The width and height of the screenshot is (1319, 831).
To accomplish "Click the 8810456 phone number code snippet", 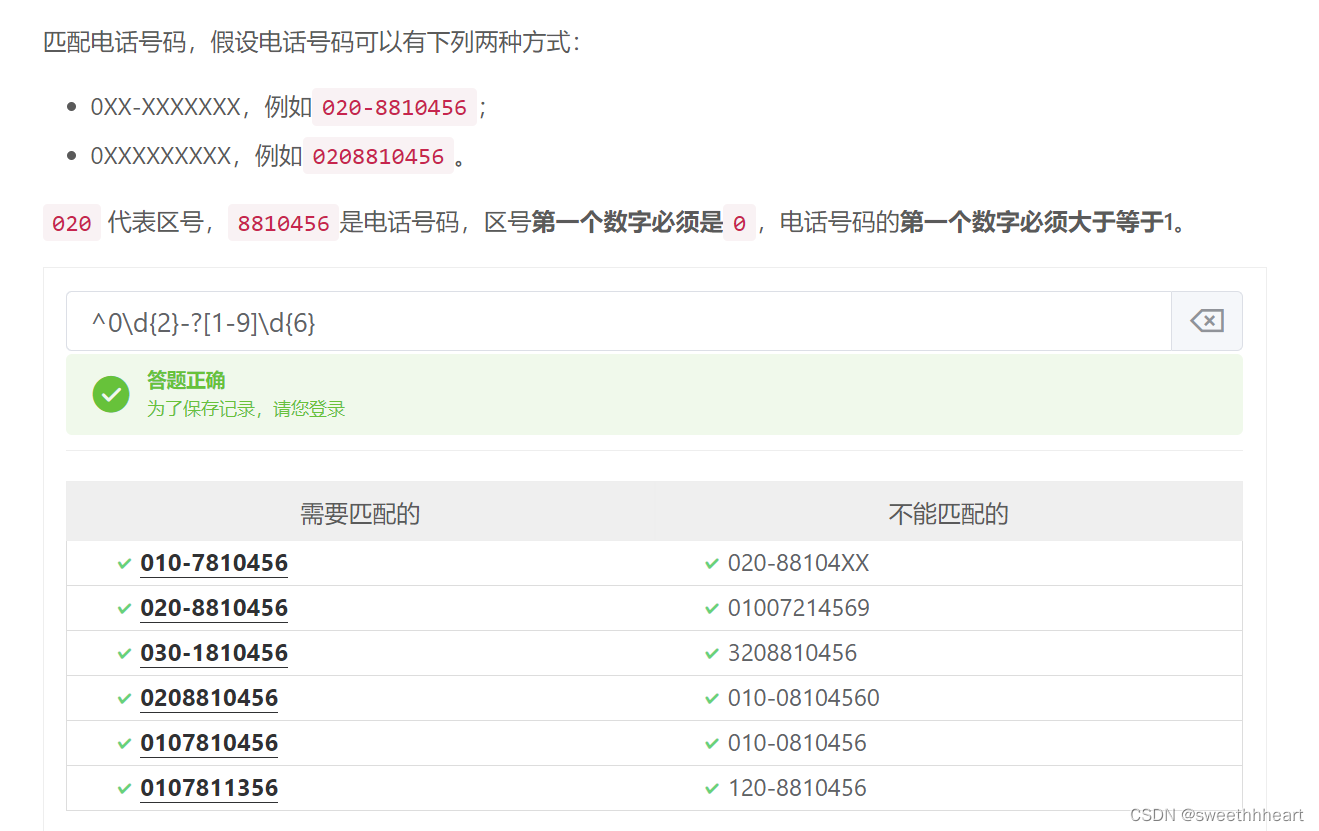I will coord(284,223).
